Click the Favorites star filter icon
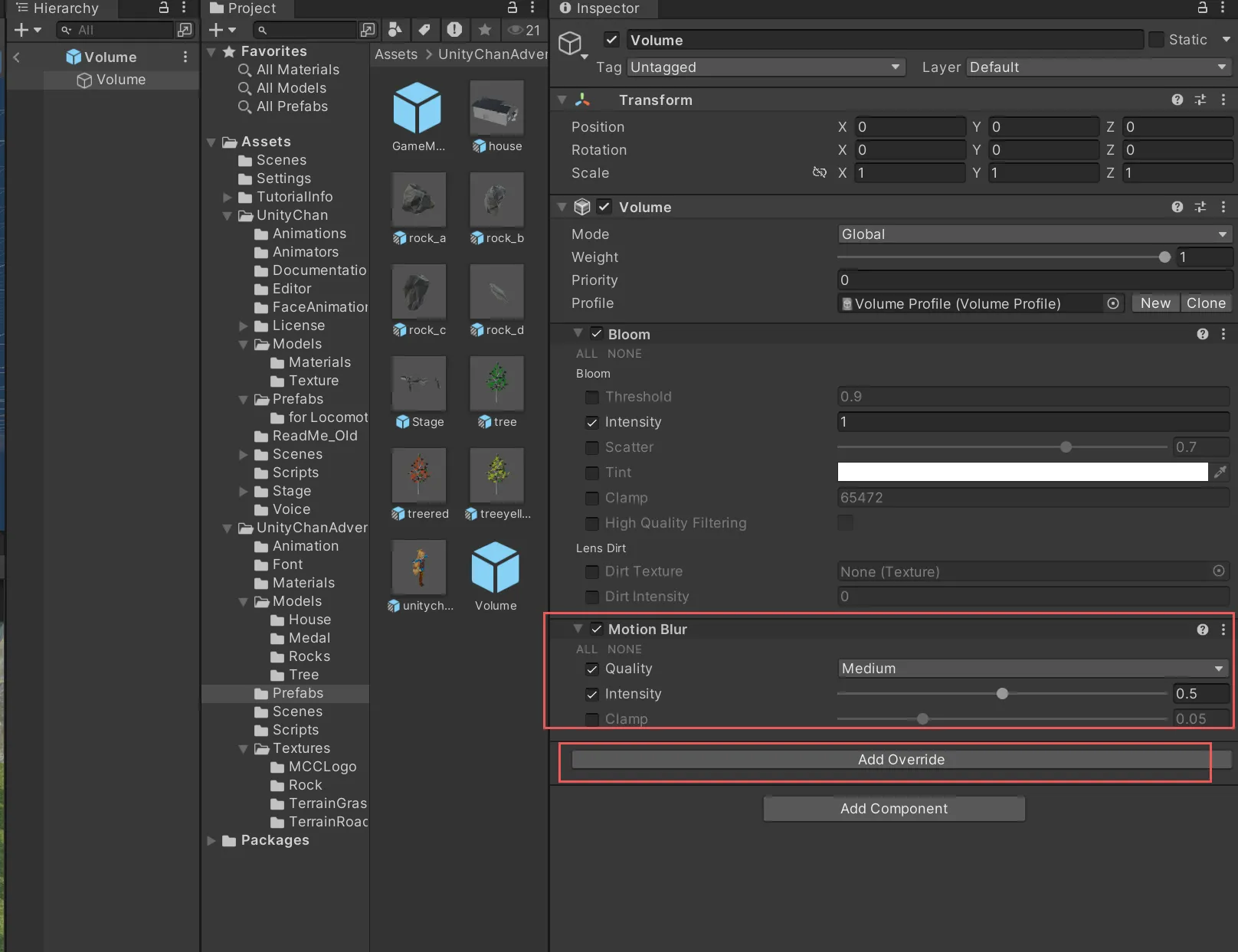The width and height of the screenshot is (1238, 952). coord(484,30)
